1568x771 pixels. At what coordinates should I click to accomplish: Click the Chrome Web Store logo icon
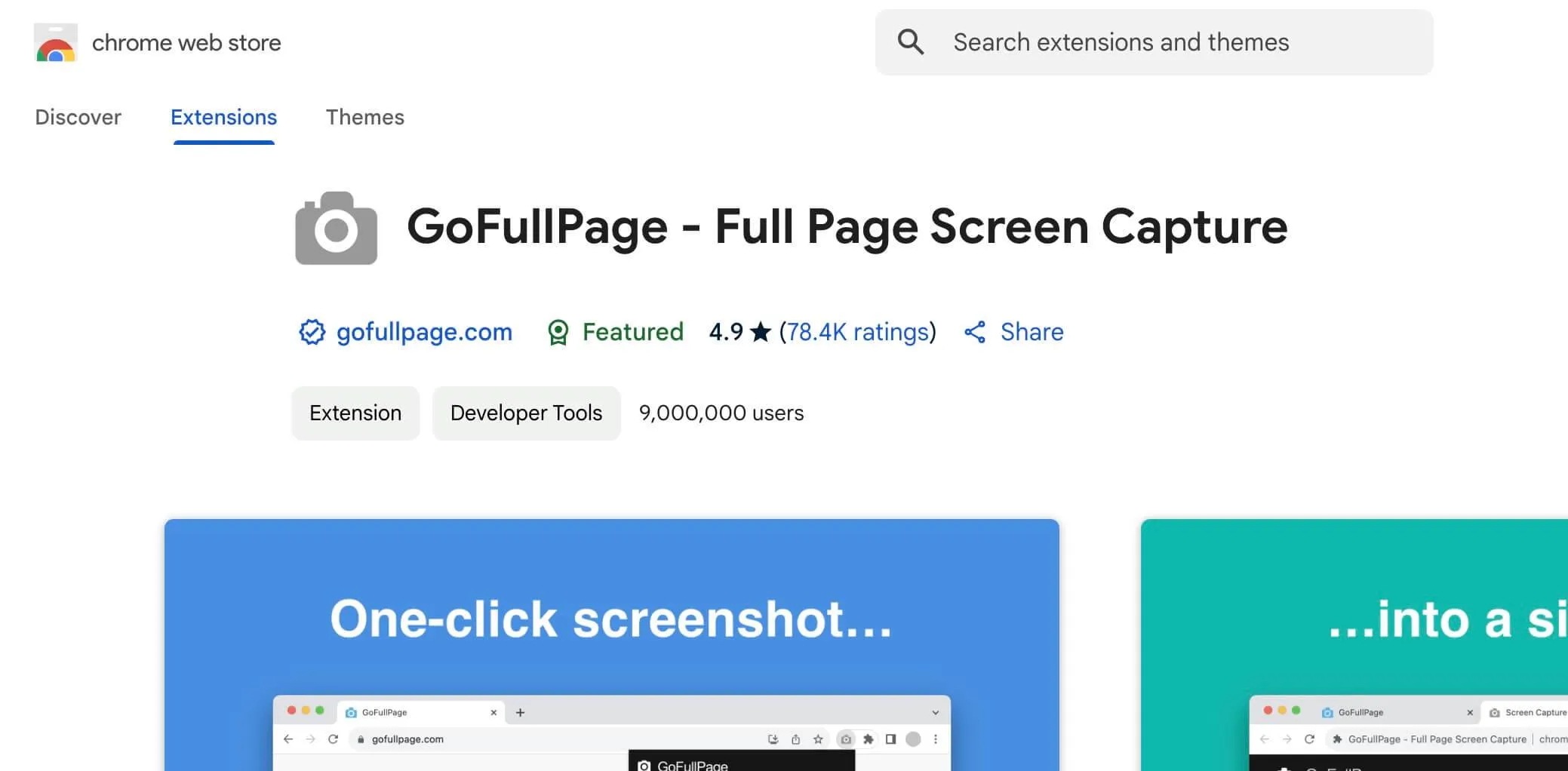tap(55, 42)
